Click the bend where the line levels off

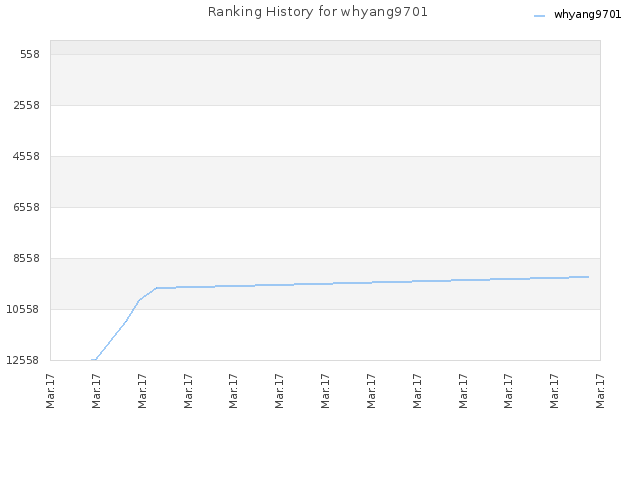(157, 288)
